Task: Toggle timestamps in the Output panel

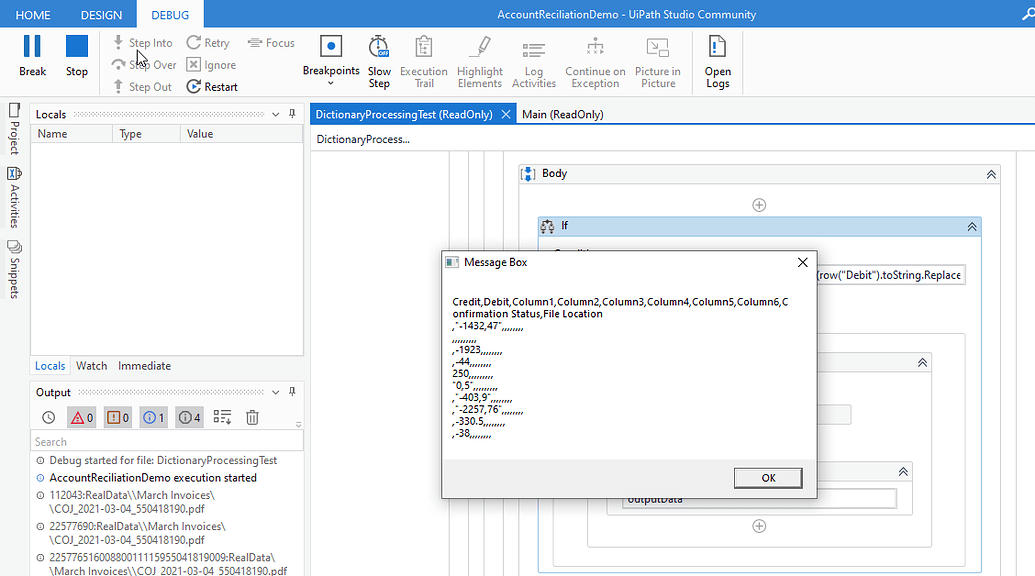Action: tap(48, 417)
